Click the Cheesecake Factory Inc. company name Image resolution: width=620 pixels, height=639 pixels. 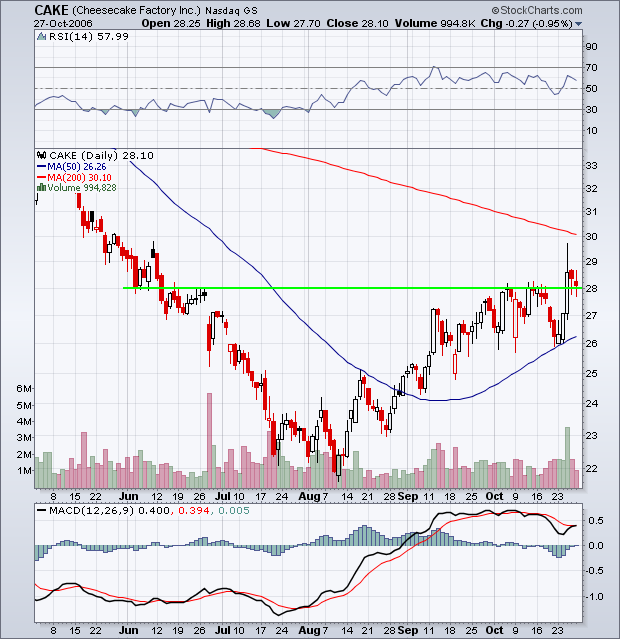pyautogui.click(x=138, y=11)
